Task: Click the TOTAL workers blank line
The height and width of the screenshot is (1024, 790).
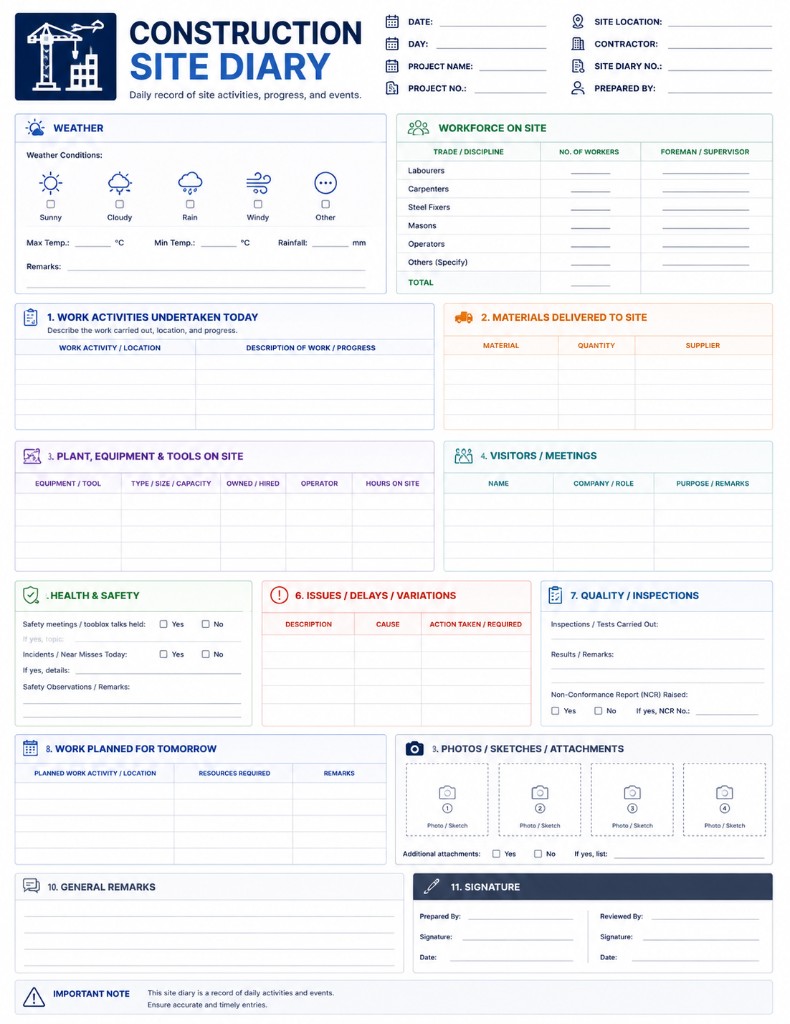Action: point(590,283)
